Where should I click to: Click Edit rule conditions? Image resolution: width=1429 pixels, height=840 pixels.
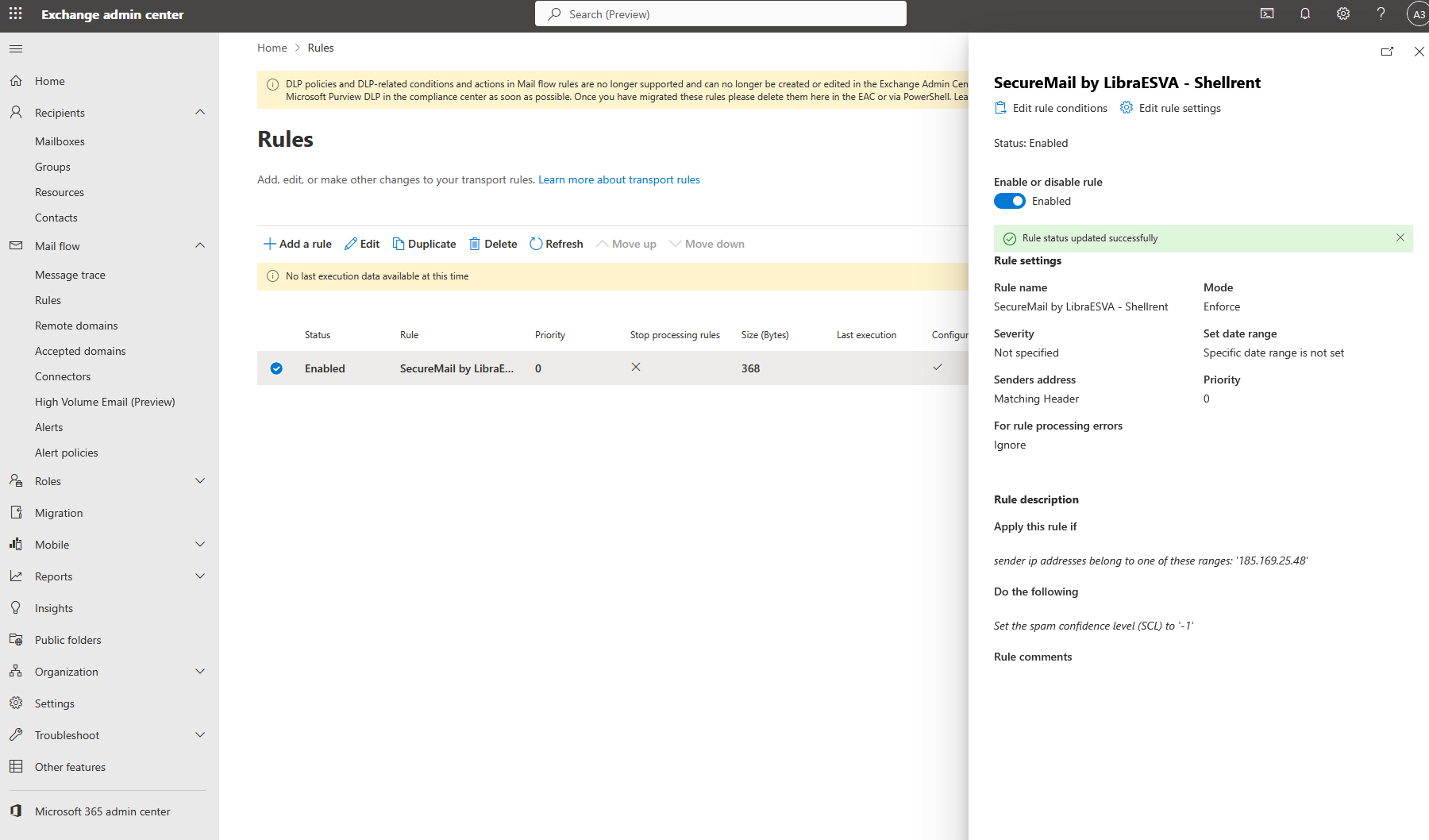click(1051, 108)
